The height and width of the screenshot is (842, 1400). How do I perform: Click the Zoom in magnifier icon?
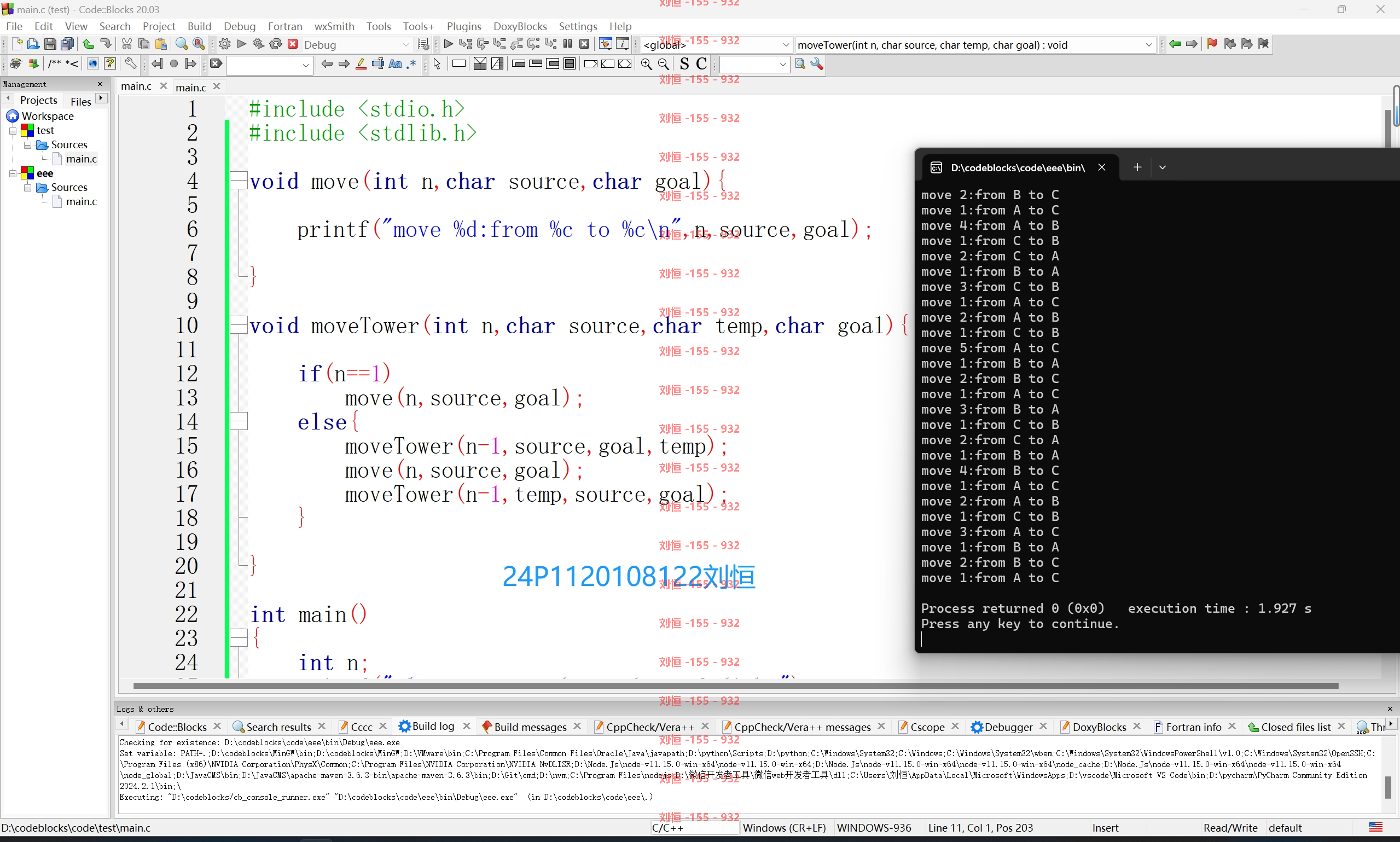646,63
